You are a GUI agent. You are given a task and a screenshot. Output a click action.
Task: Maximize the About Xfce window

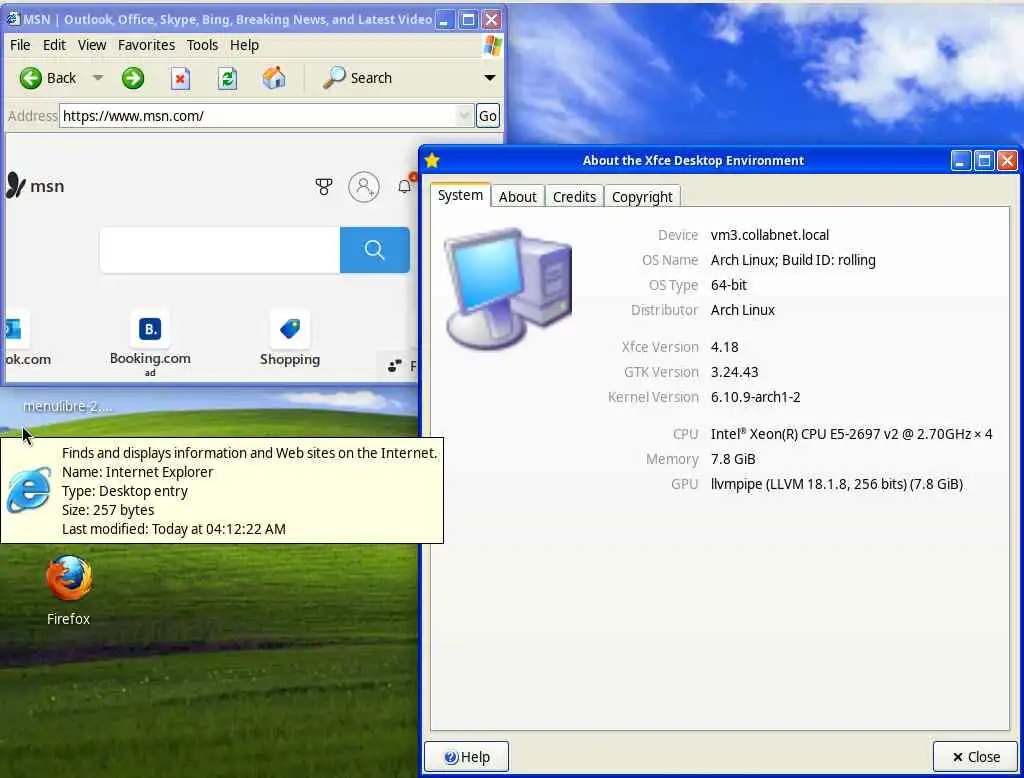pos(984,161)
